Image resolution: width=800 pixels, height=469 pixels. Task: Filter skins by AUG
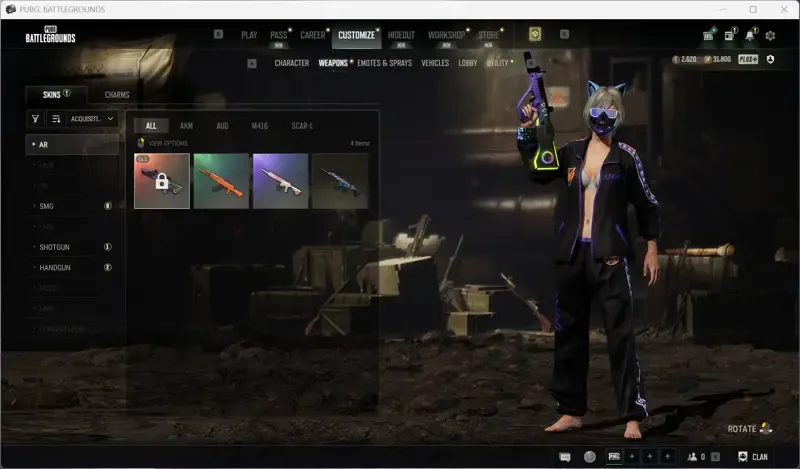222,126
